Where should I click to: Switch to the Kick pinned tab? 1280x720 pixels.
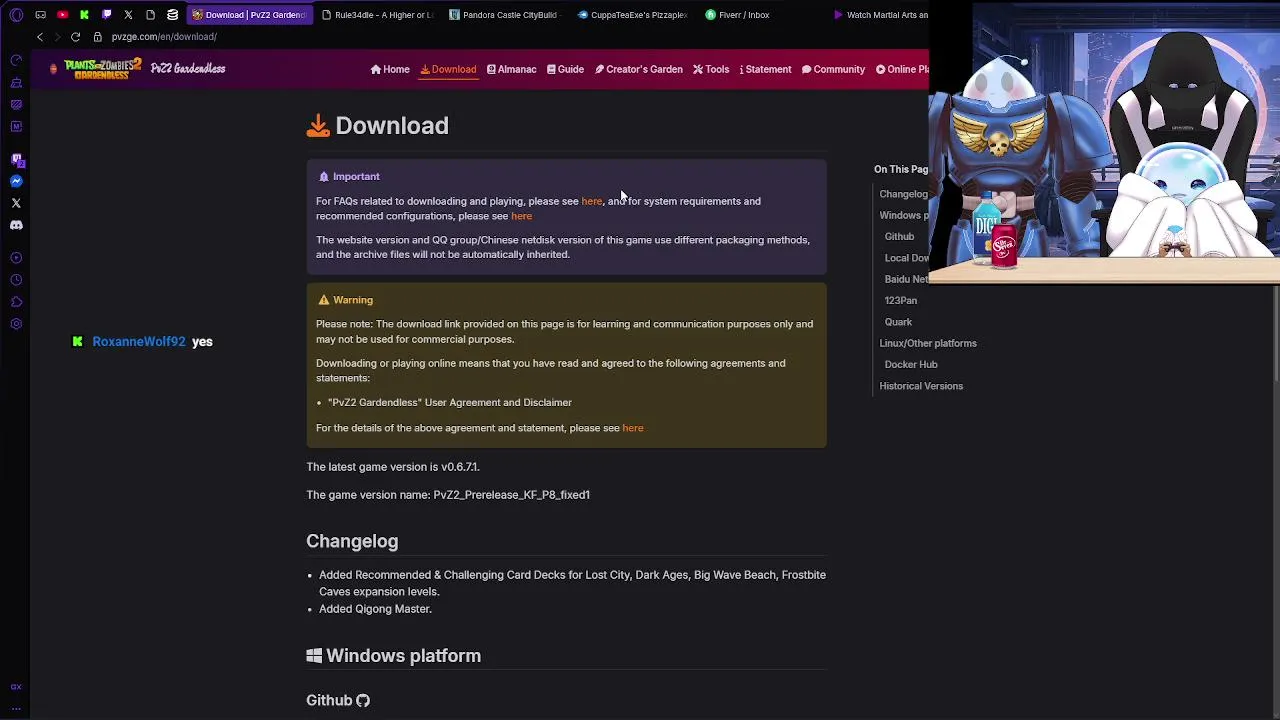pyautogui.click(x=84, y=15)
